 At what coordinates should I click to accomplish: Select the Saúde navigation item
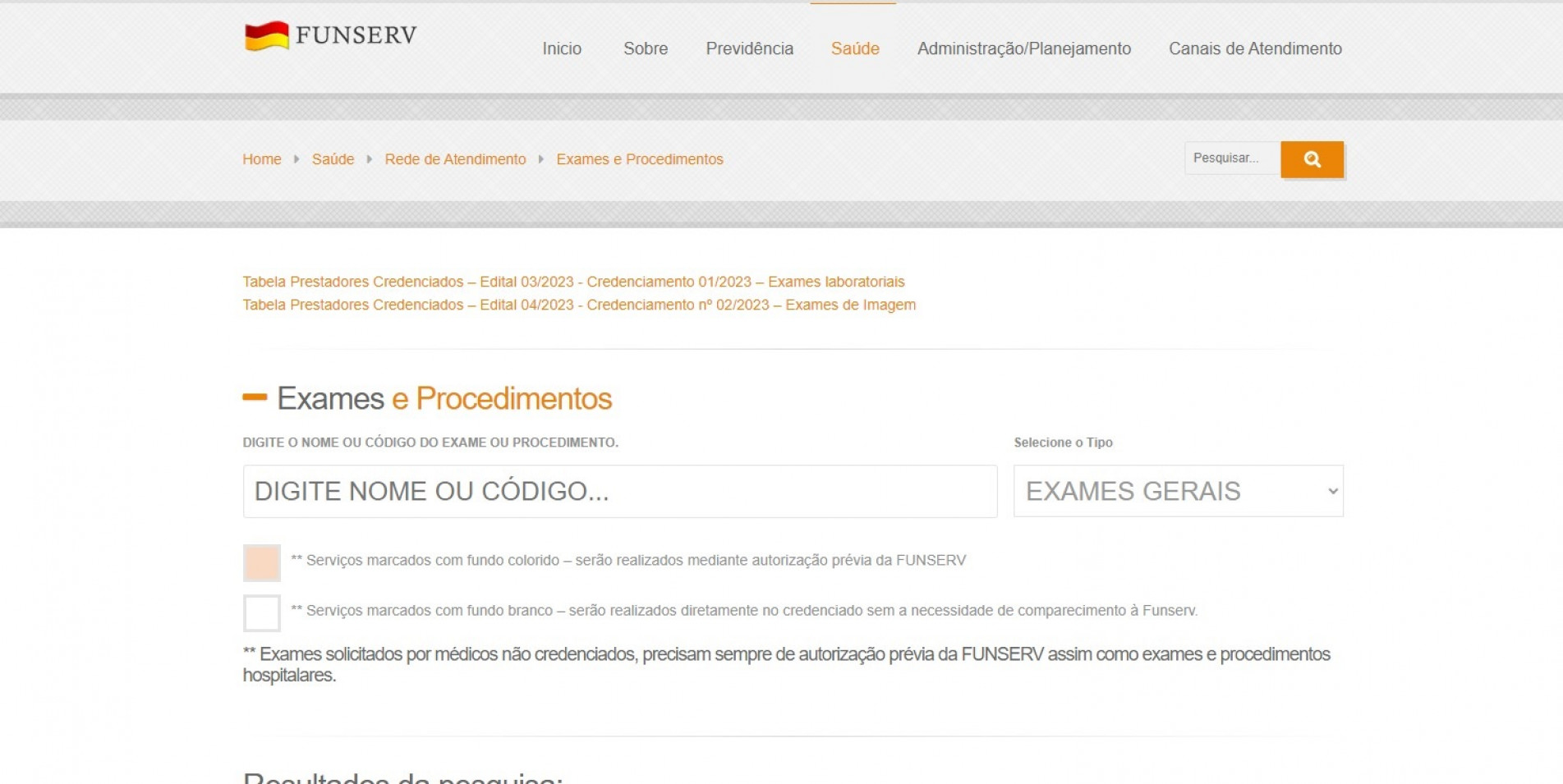[x=855, y=48]
